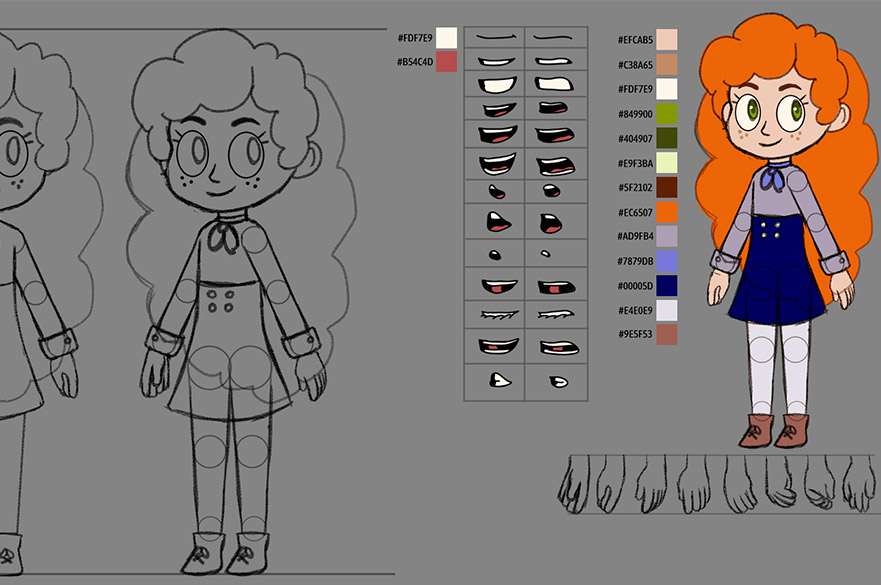The width and height of the screenshot is (881, 585).
Task: Click the #404907 hex code label
Action: click(635, 138)
